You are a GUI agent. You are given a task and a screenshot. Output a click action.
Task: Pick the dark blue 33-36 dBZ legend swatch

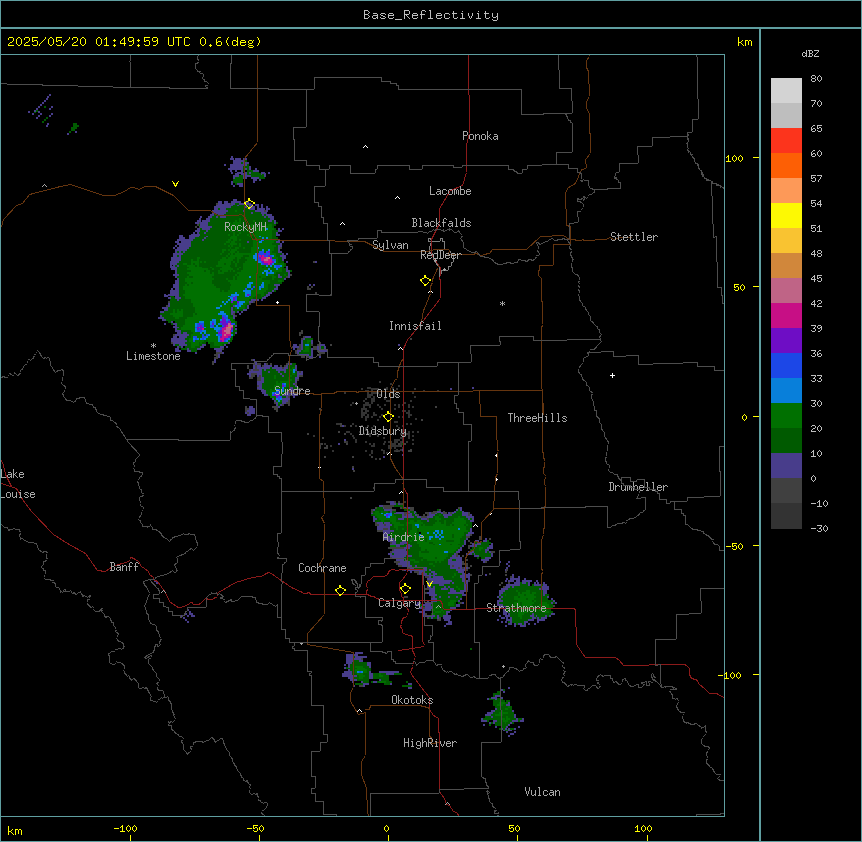786,365
